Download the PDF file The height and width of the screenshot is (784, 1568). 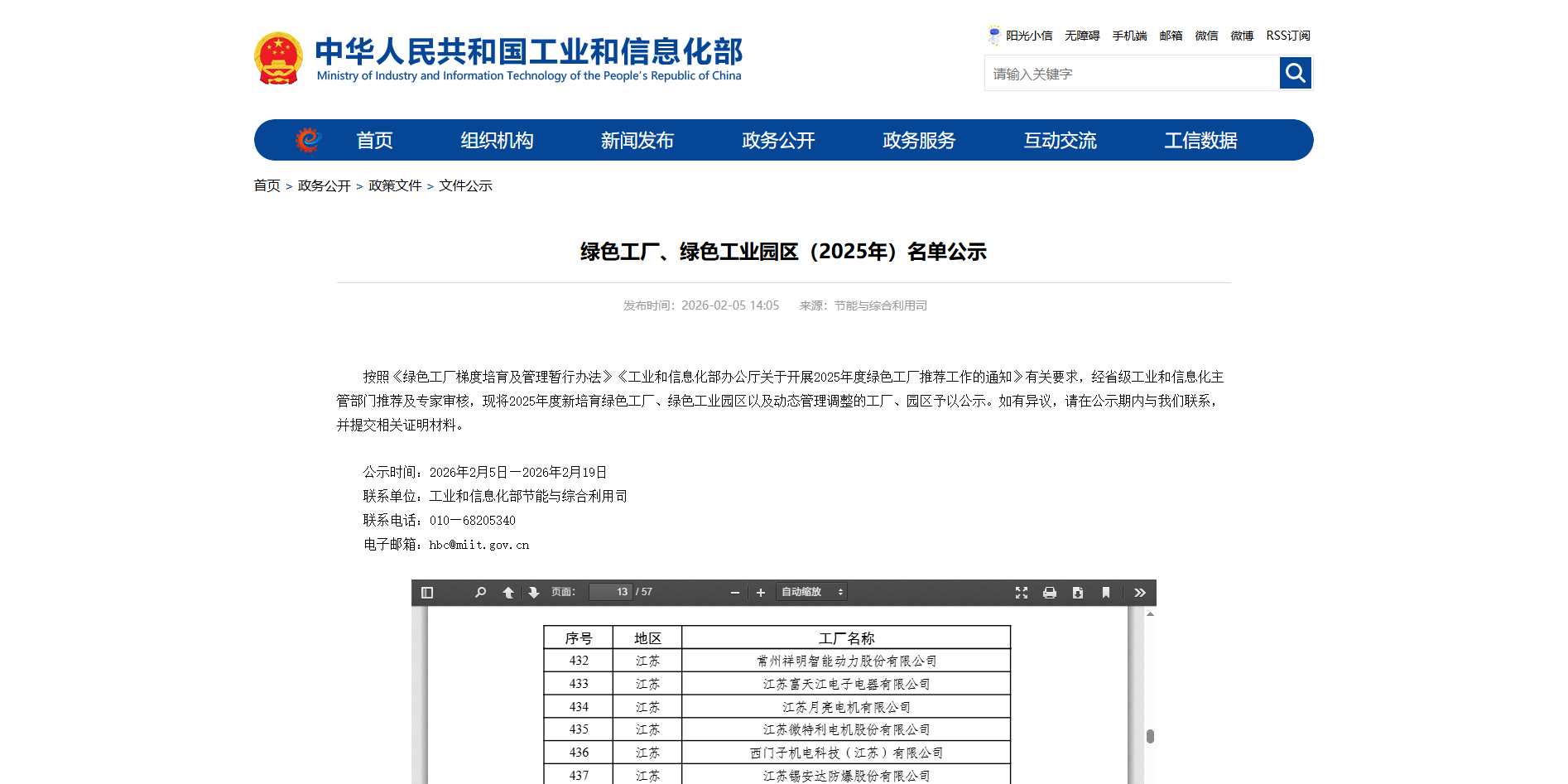pos(1077,592)
